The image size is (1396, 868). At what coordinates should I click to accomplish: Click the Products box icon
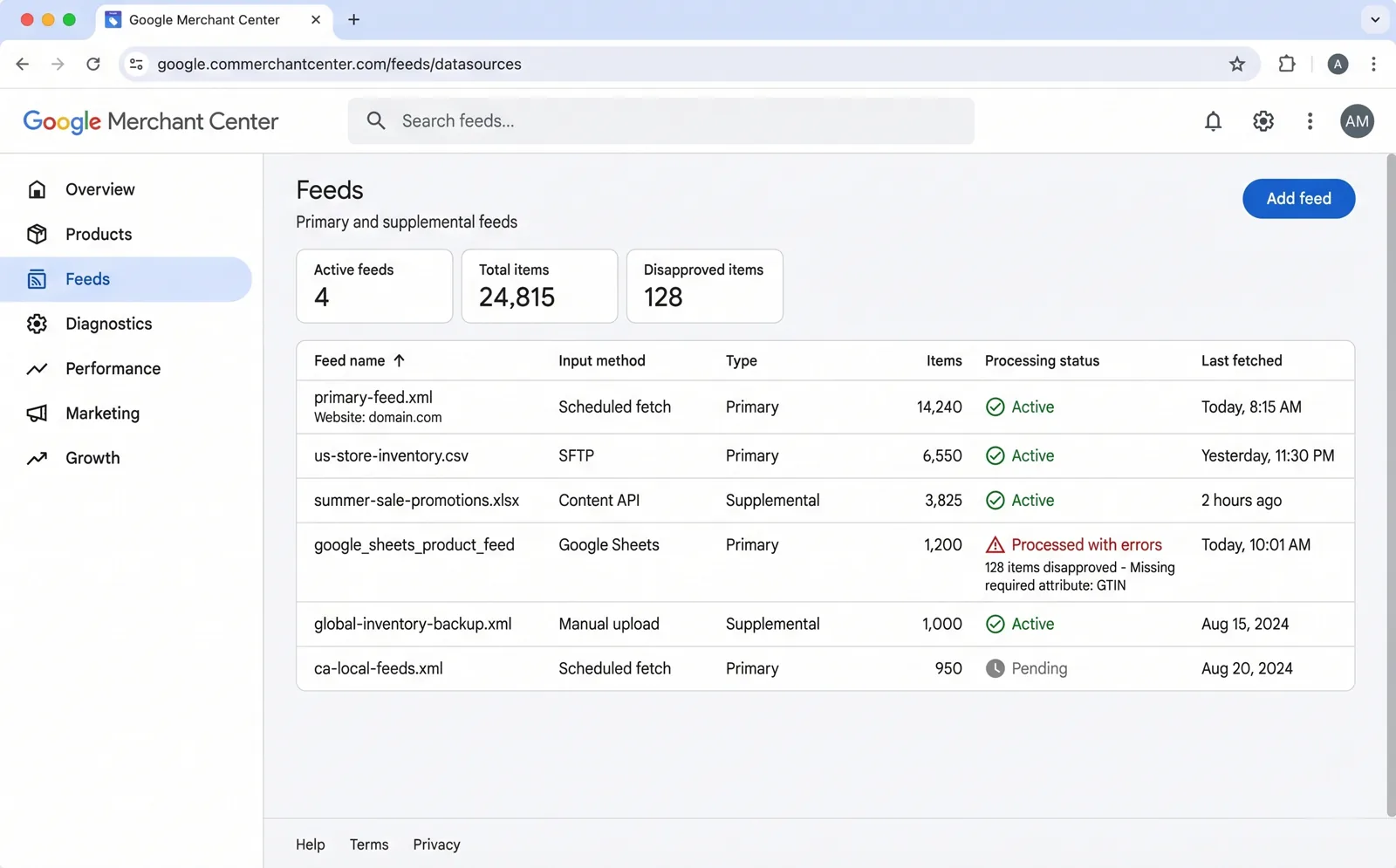37,234
